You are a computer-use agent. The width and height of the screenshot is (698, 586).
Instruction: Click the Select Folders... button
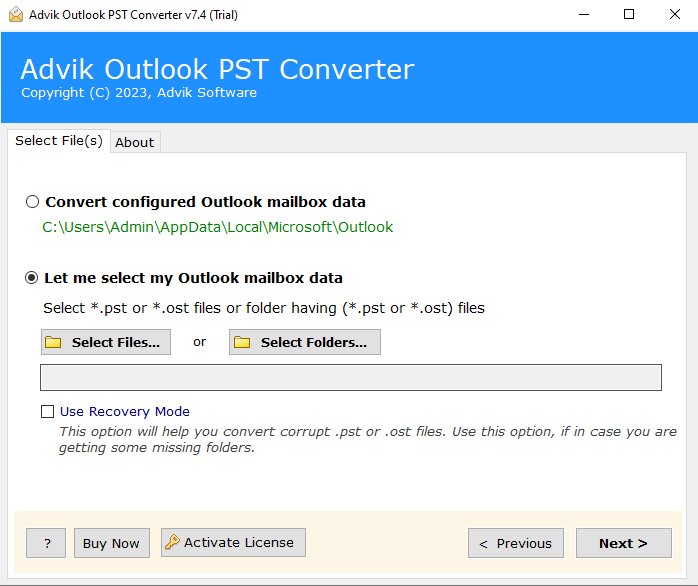(305, 342)
